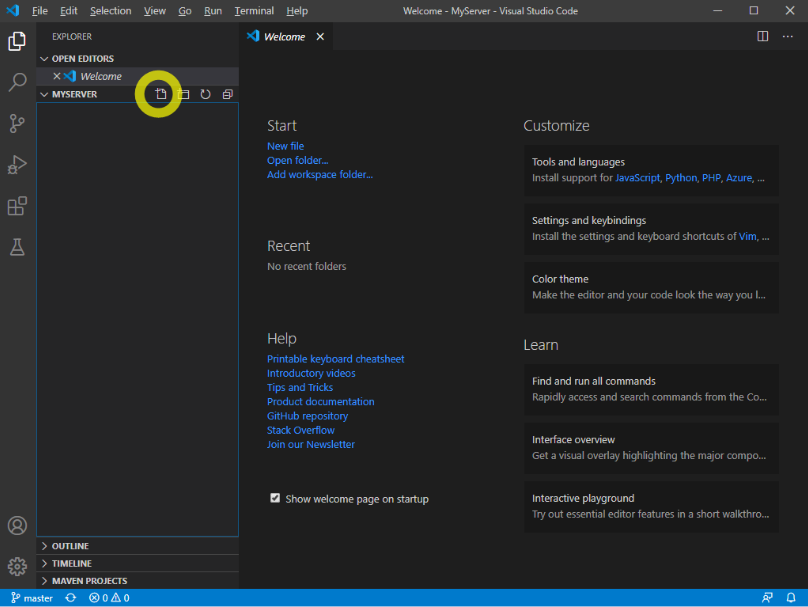Open the Selection menu
The image size is (808, 607).
pos(110,11)
